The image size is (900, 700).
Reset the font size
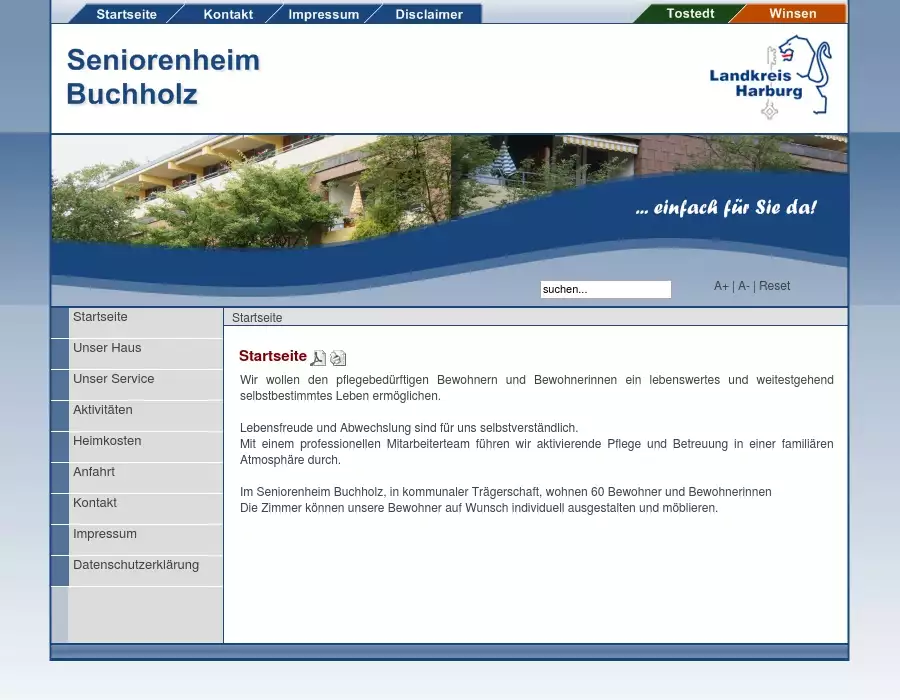click(x=774, y=286)
